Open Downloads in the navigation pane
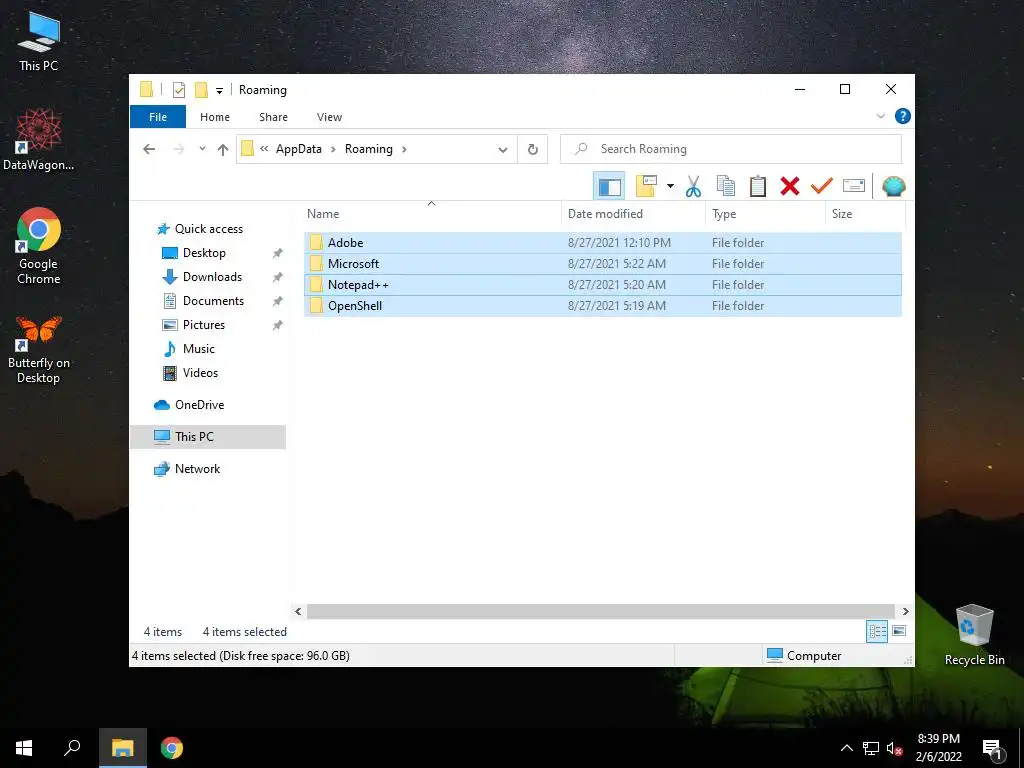Viewport: 1024px width, 768px height. pos(212,277)
